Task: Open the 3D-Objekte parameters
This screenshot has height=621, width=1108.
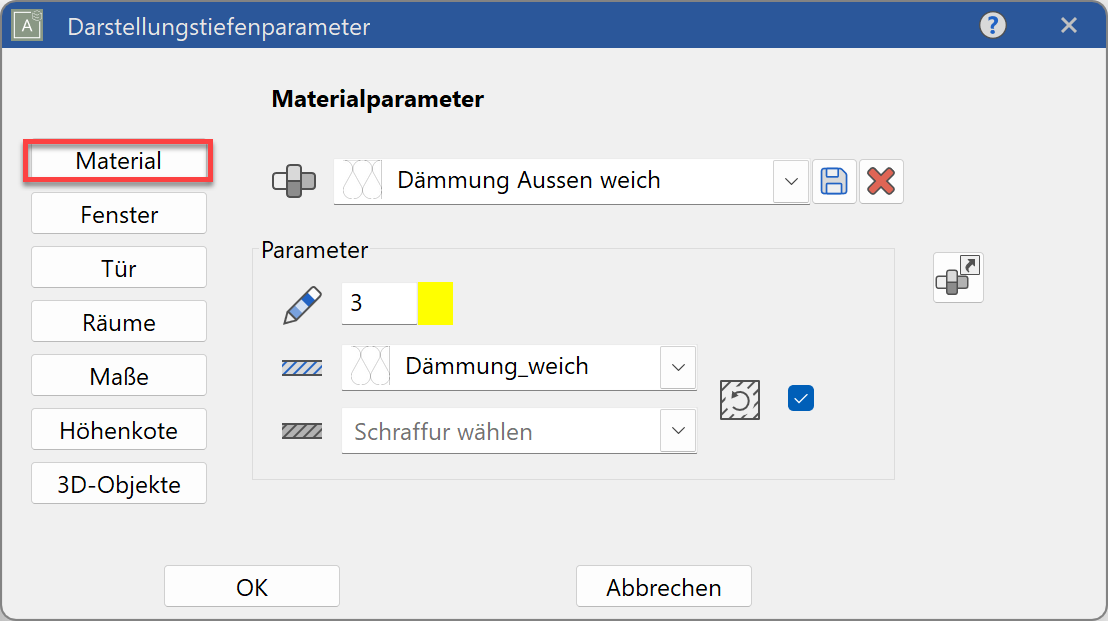Action: point(118,483)
